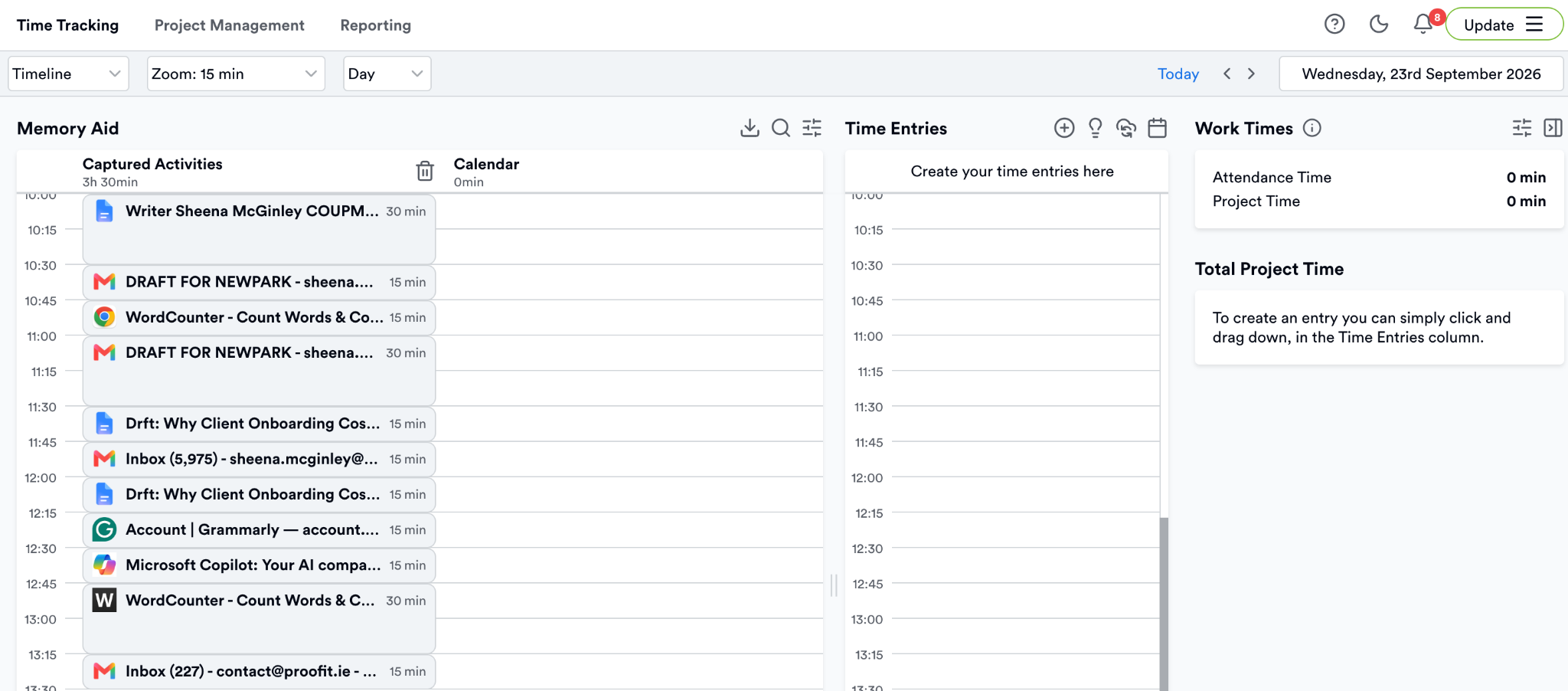Open Work Times settings sliders icon

(x=1522, y=128)
